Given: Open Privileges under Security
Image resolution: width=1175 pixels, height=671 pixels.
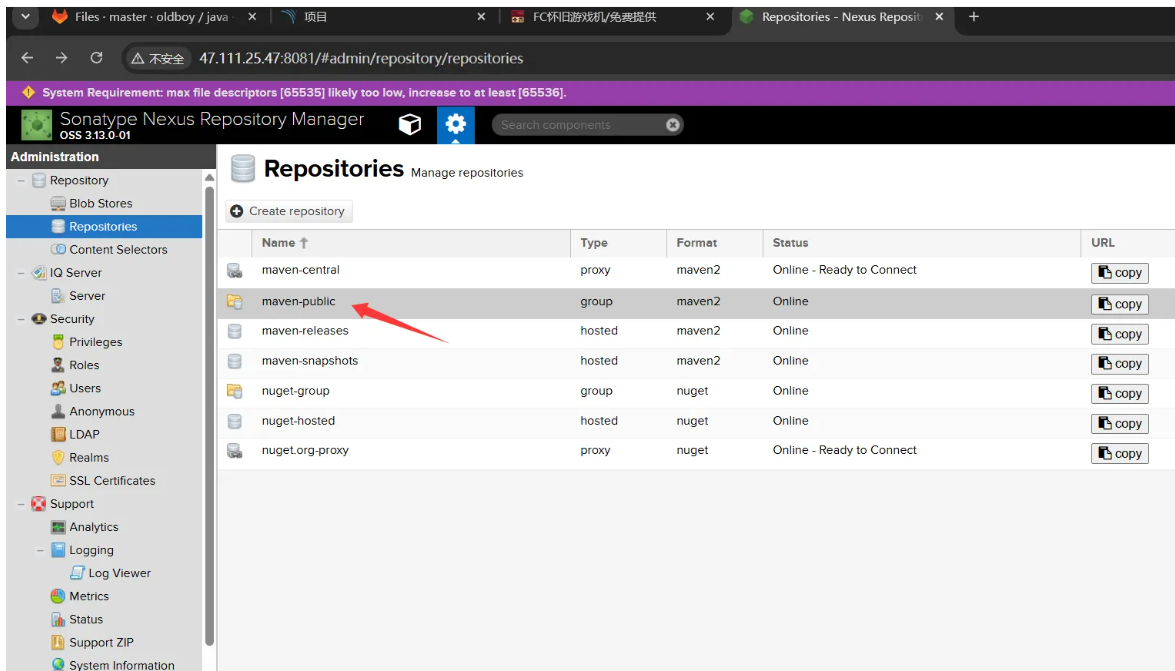Looking at the screenshot, I should pos(95,342).
